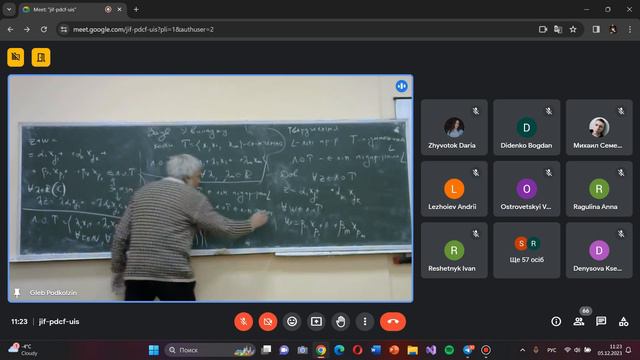
Task: Unpin Gleb Podkolzin using the pin icon
Action: click(17, 293)
